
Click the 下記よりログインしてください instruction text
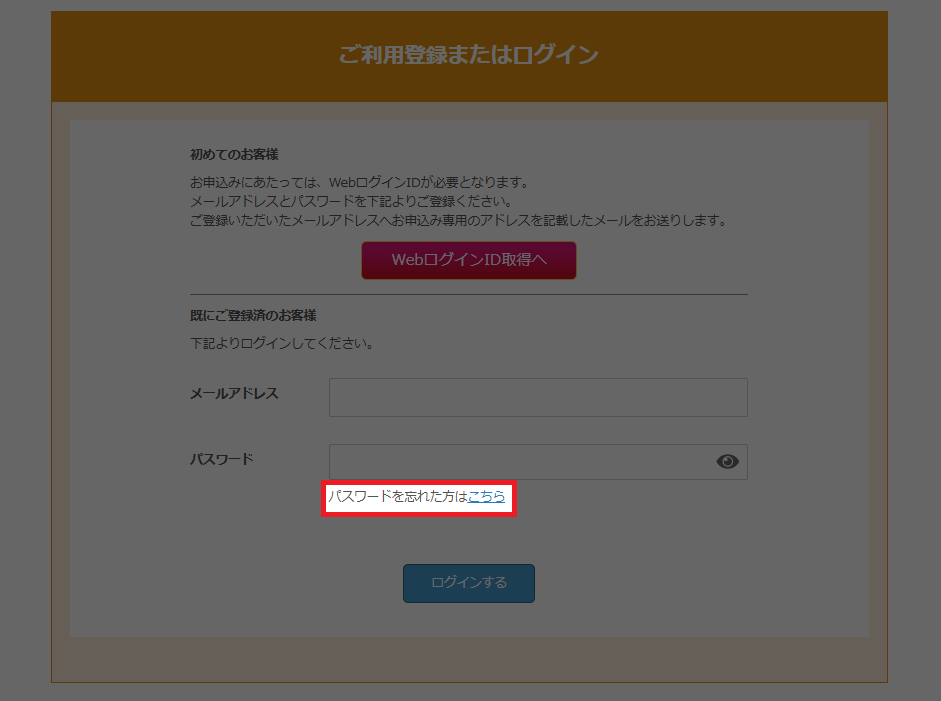(281, 344)
